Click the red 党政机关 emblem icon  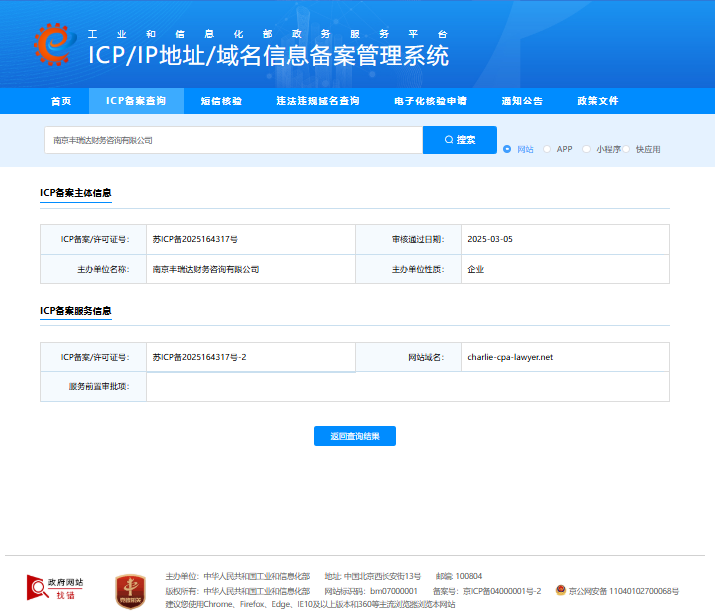coord(131,588)
